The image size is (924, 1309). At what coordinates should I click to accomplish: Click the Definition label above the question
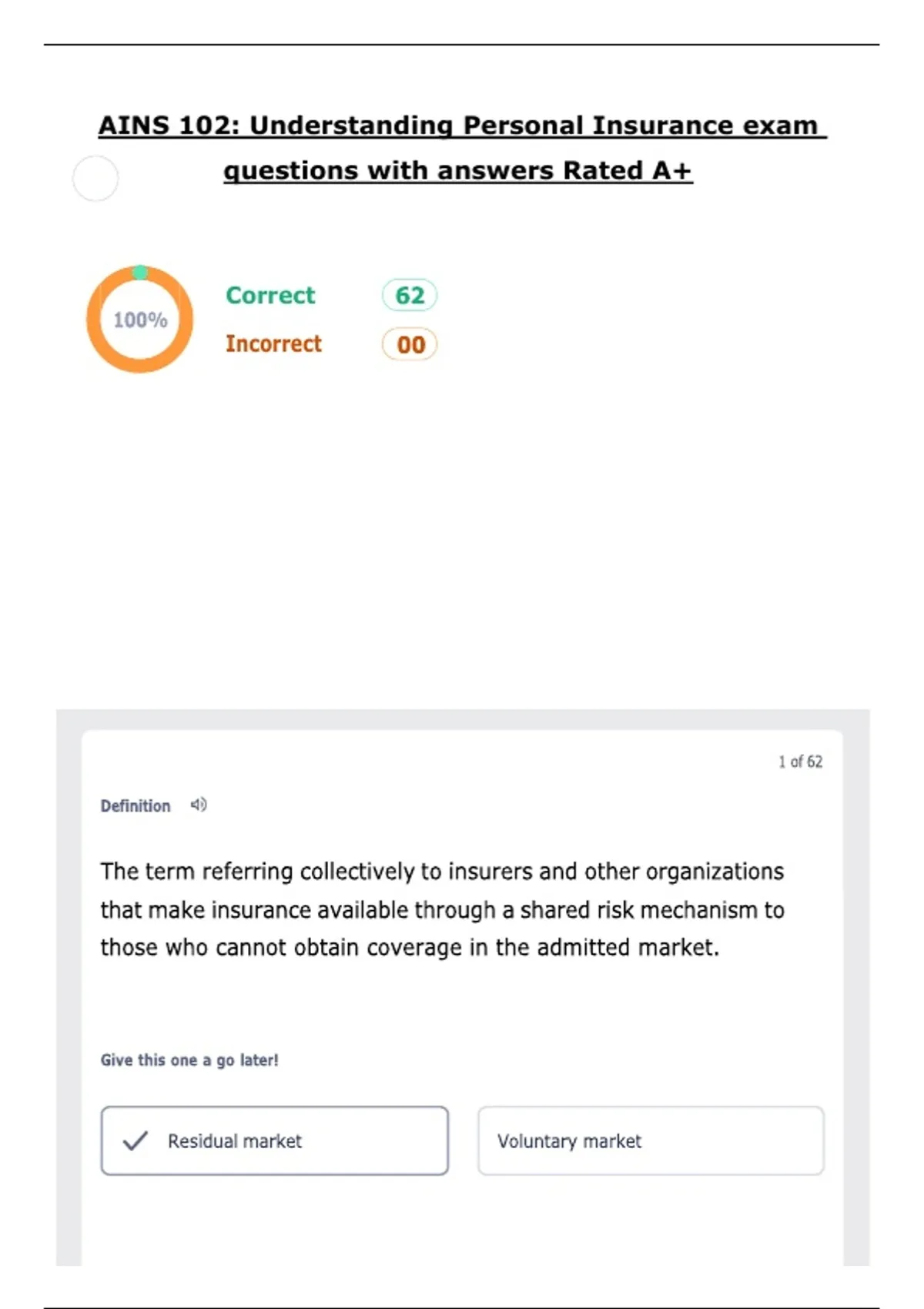[136, 806]
